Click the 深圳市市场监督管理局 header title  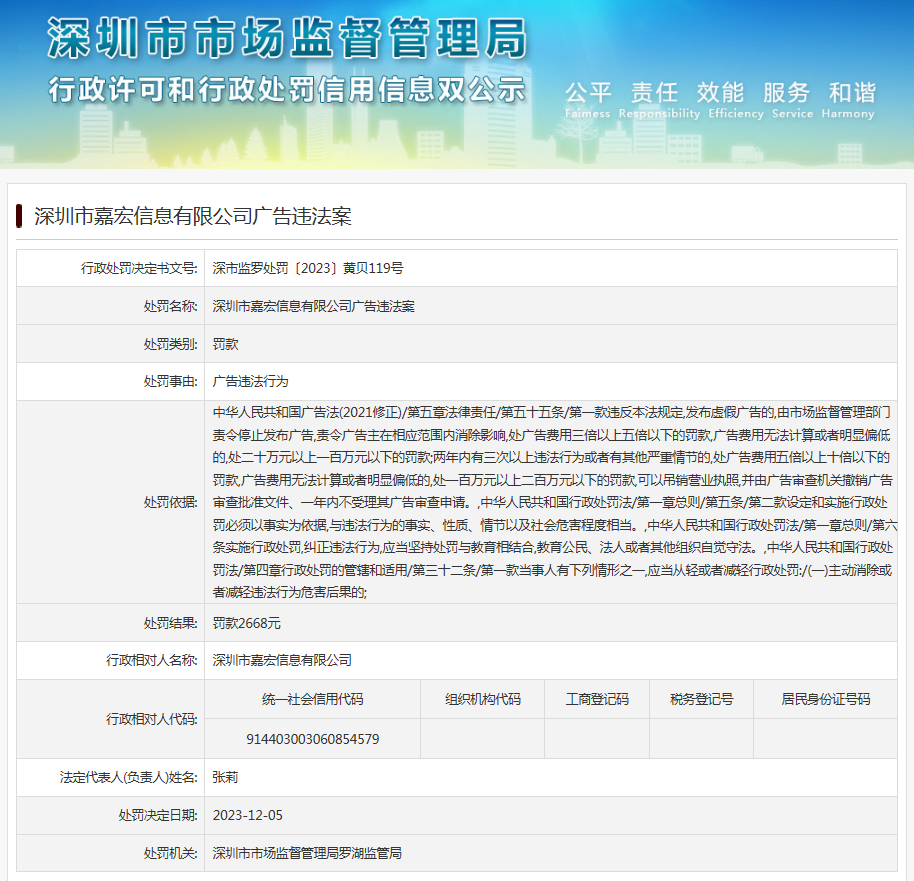click(286, 40)
